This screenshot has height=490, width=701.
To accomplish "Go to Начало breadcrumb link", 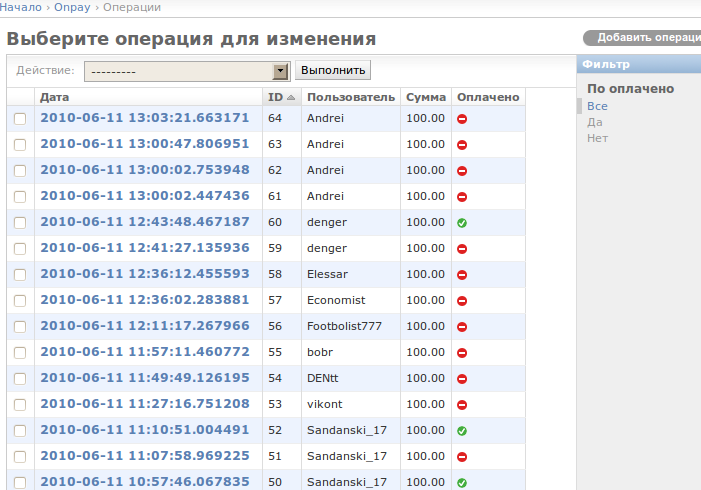I will (21, 7).
